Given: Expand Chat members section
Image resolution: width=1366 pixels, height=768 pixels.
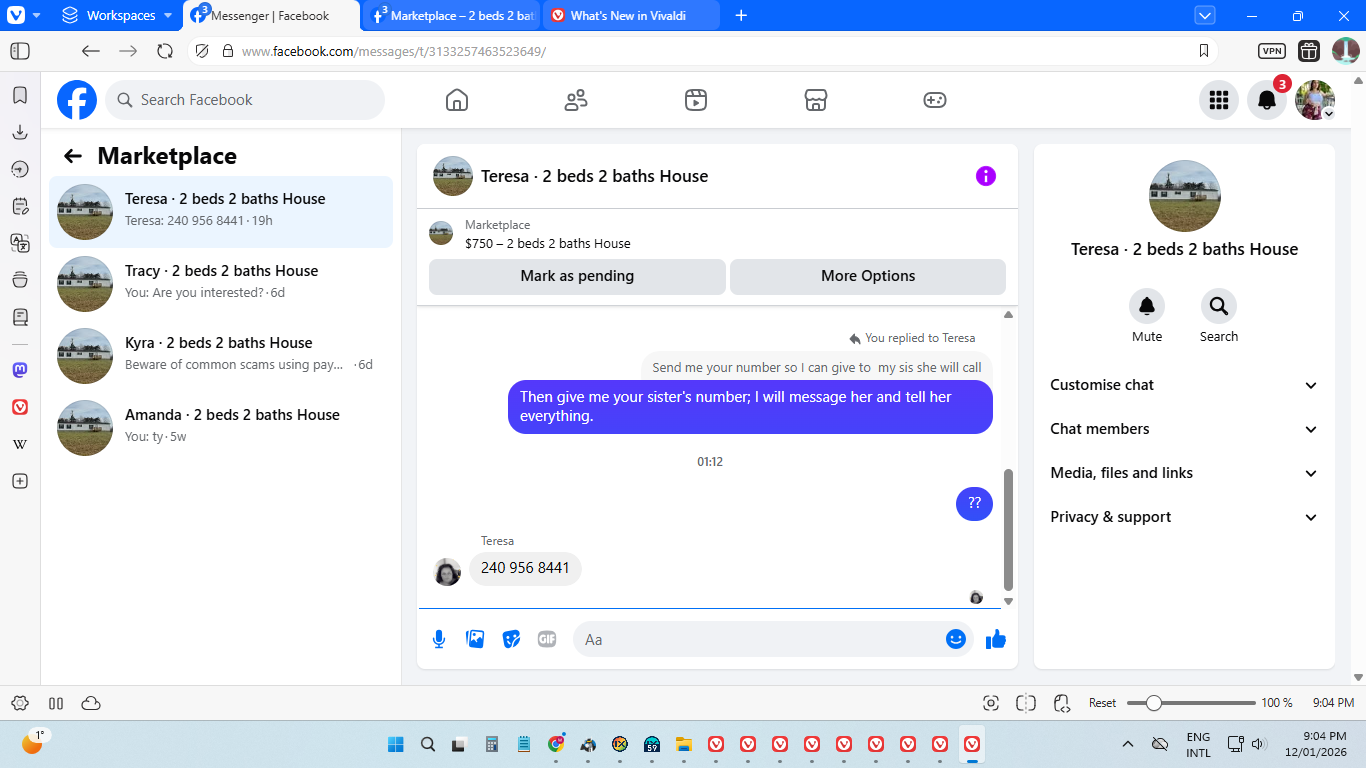Looking at the screenshot, I should [x=1184, y=429].
